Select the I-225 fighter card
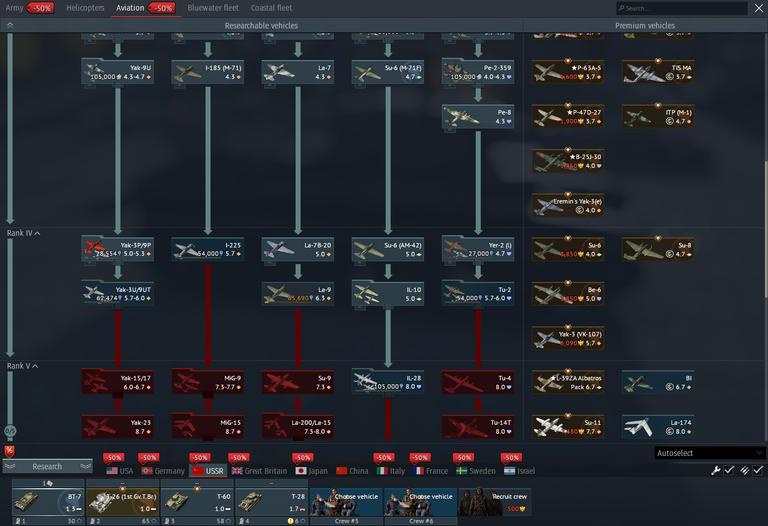 [x=208, y=249]
